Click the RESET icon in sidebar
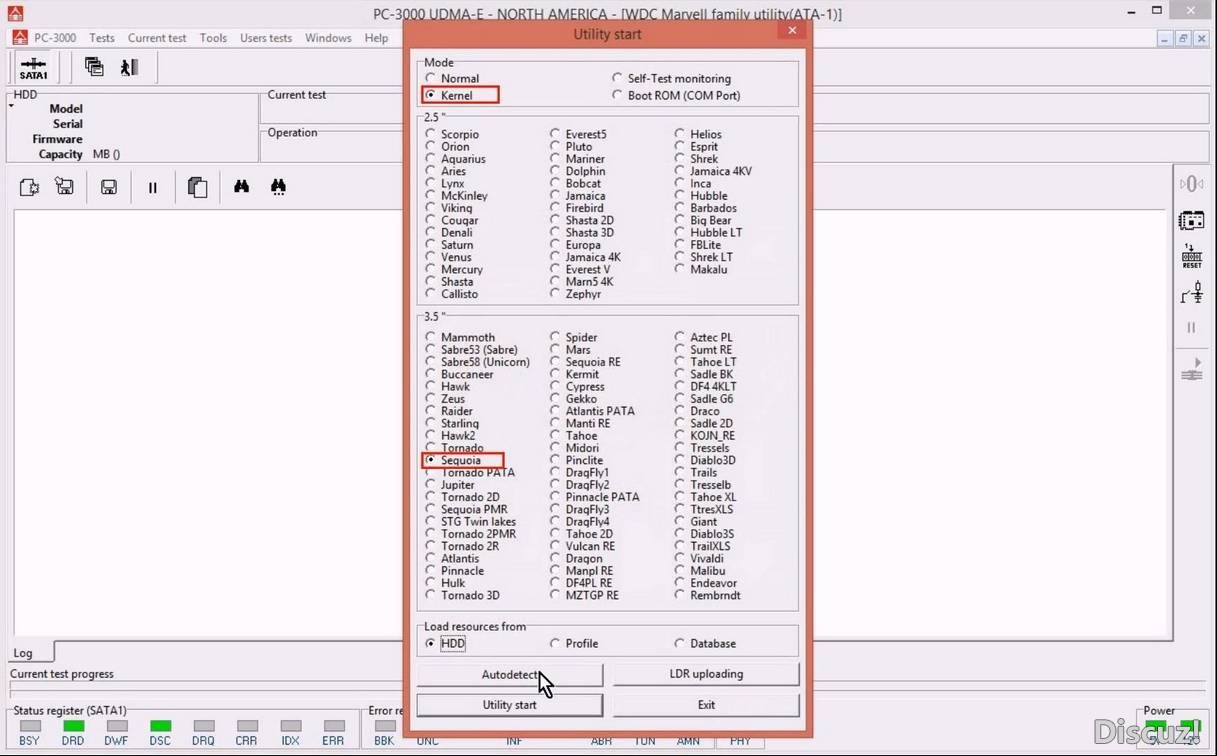Image resolution: width=1217 pixels, height=756 pixels. click(x=1191, y=256)
